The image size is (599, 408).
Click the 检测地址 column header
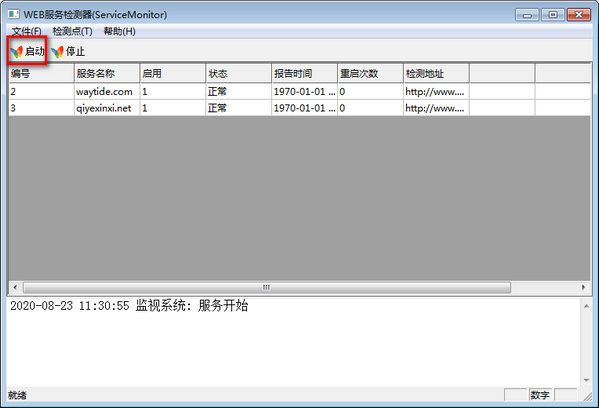[436, 73]
